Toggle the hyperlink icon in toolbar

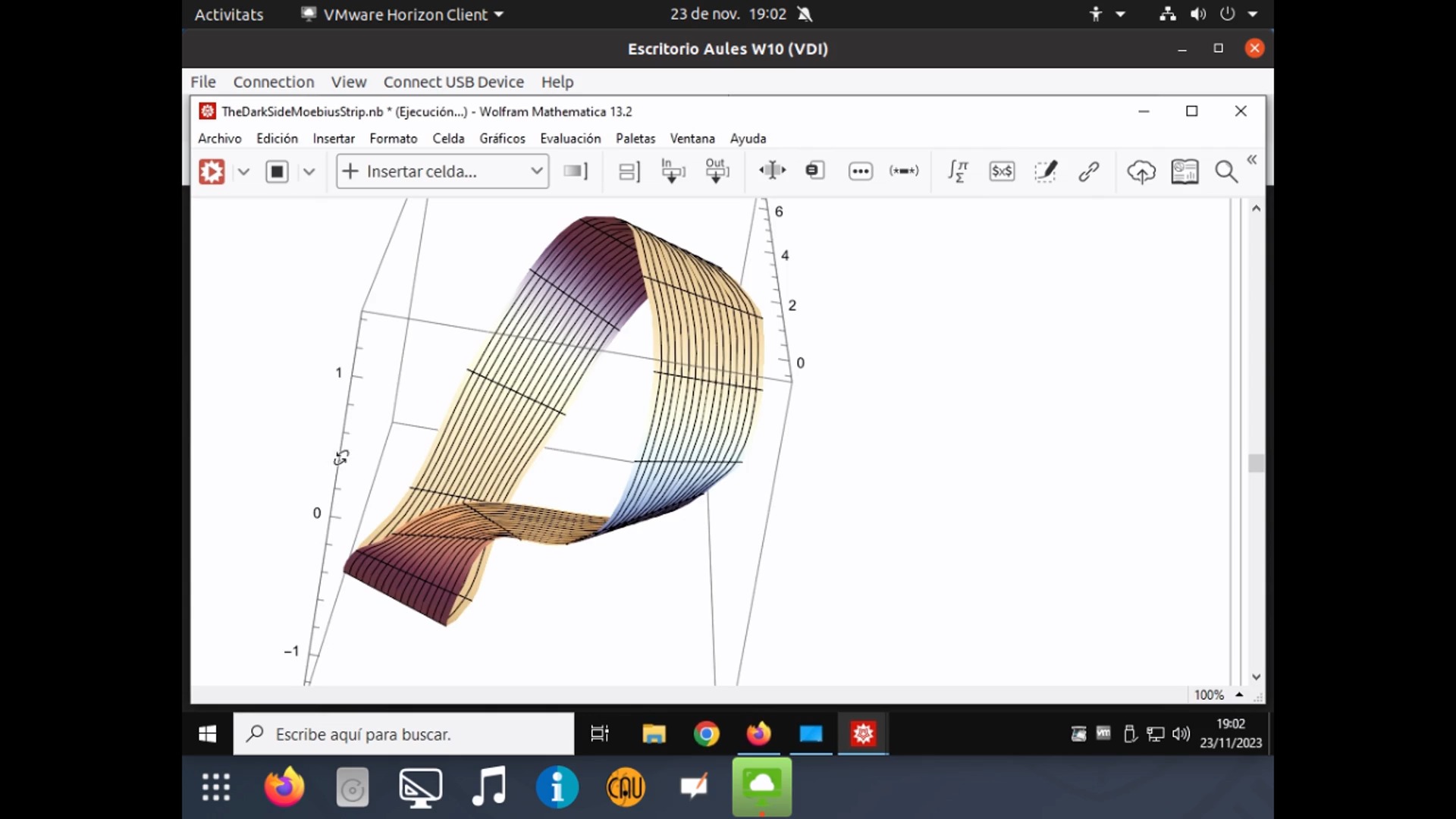click(1089, 171)
